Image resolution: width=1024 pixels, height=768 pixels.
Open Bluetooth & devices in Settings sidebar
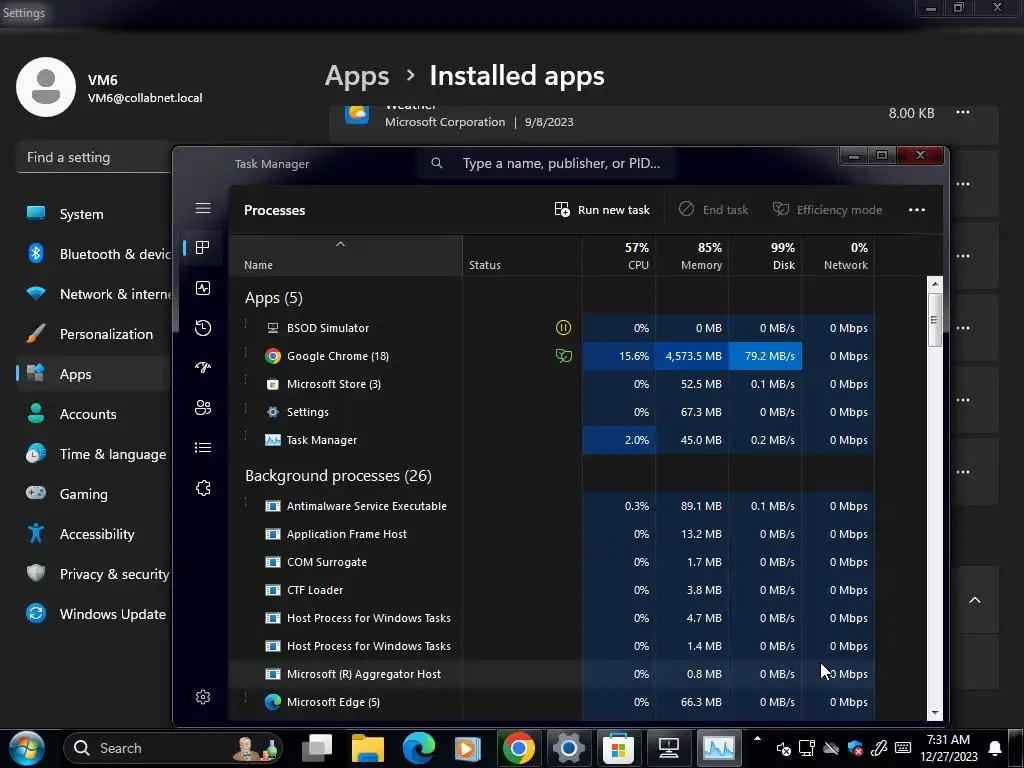coord(95,254)
